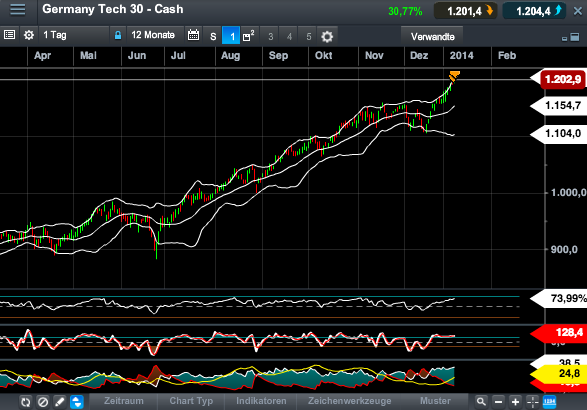The width and height of the screenshot is (587, 410).
Task: Click the Apr month label
Action: 42,56
